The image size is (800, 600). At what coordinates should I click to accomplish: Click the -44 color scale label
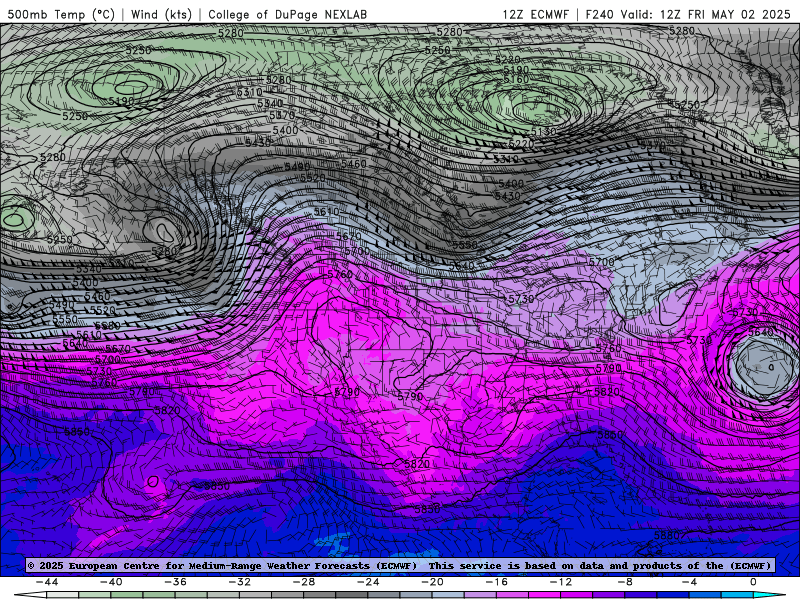click(x=47, y=582)
